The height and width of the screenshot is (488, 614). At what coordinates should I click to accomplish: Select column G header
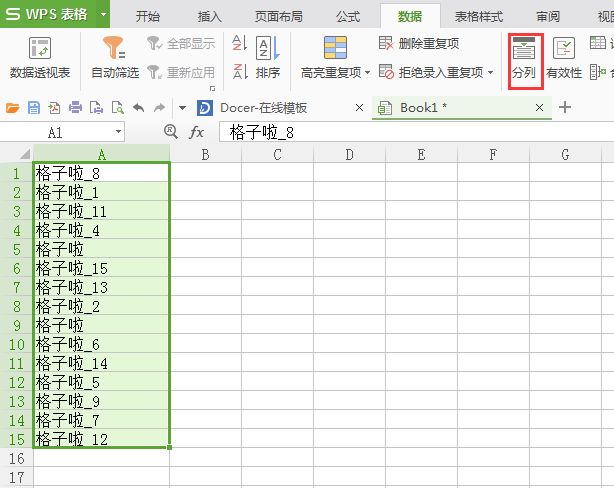tap(565, 154)
